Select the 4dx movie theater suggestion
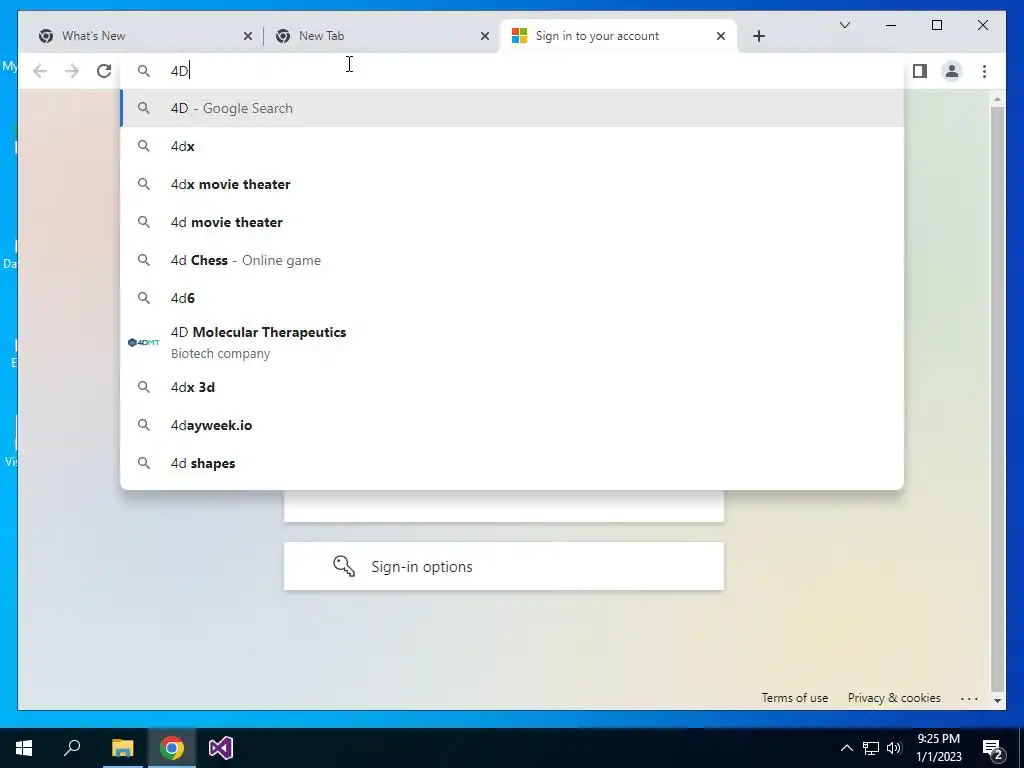The image size is (1024, 768). [513, 184]
